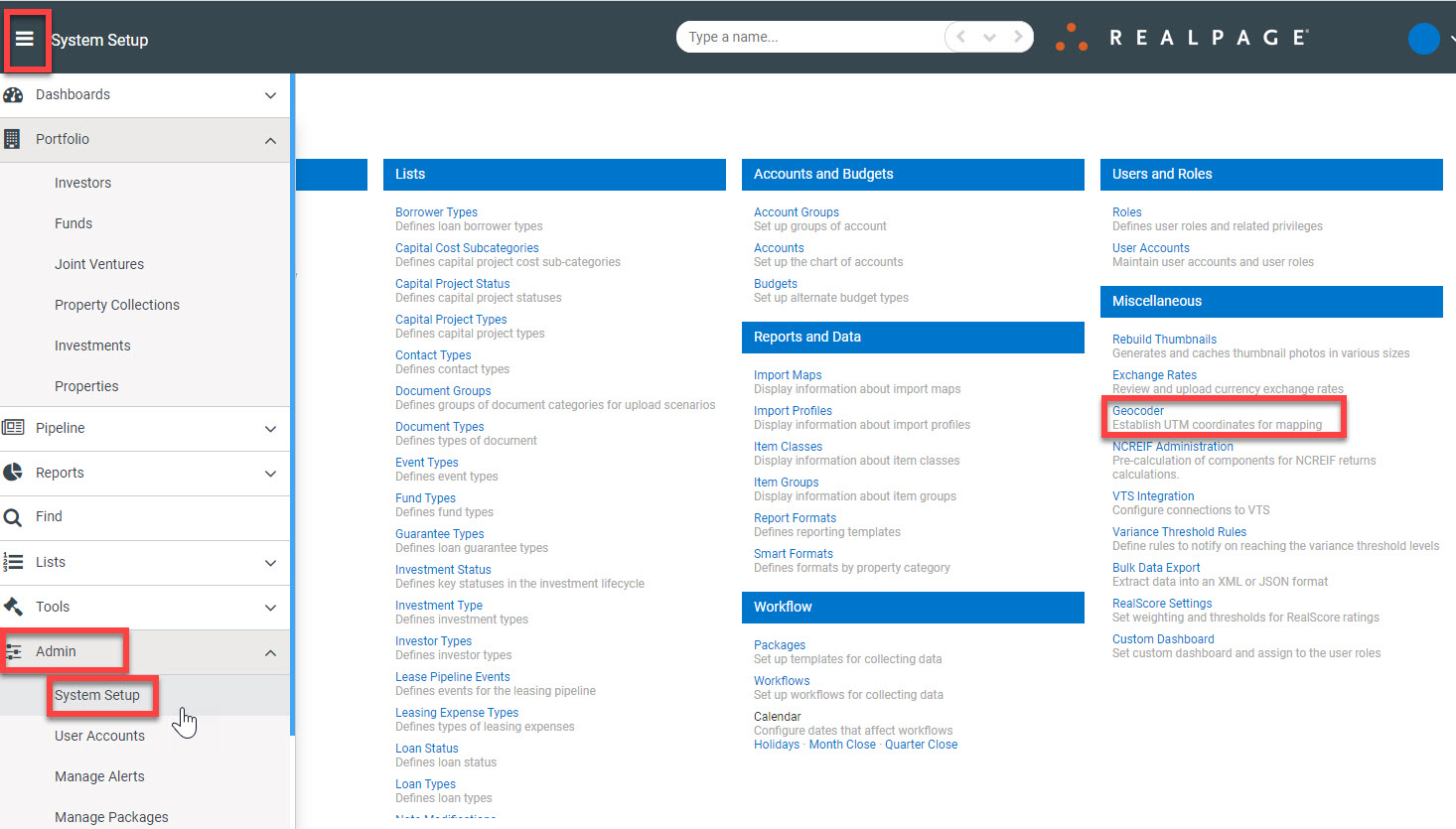
Task: Open the Geocoder link
Action: (1137, 410)
